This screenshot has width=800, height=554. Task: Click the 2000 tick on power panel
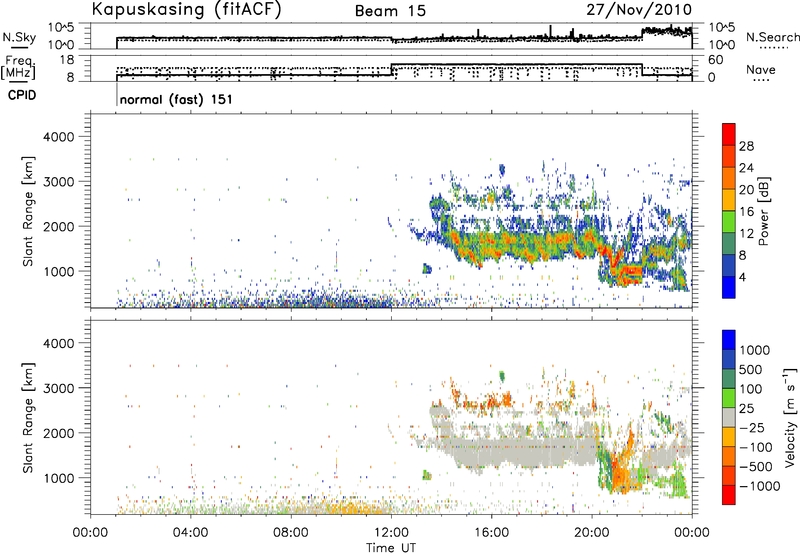point(58,226)
